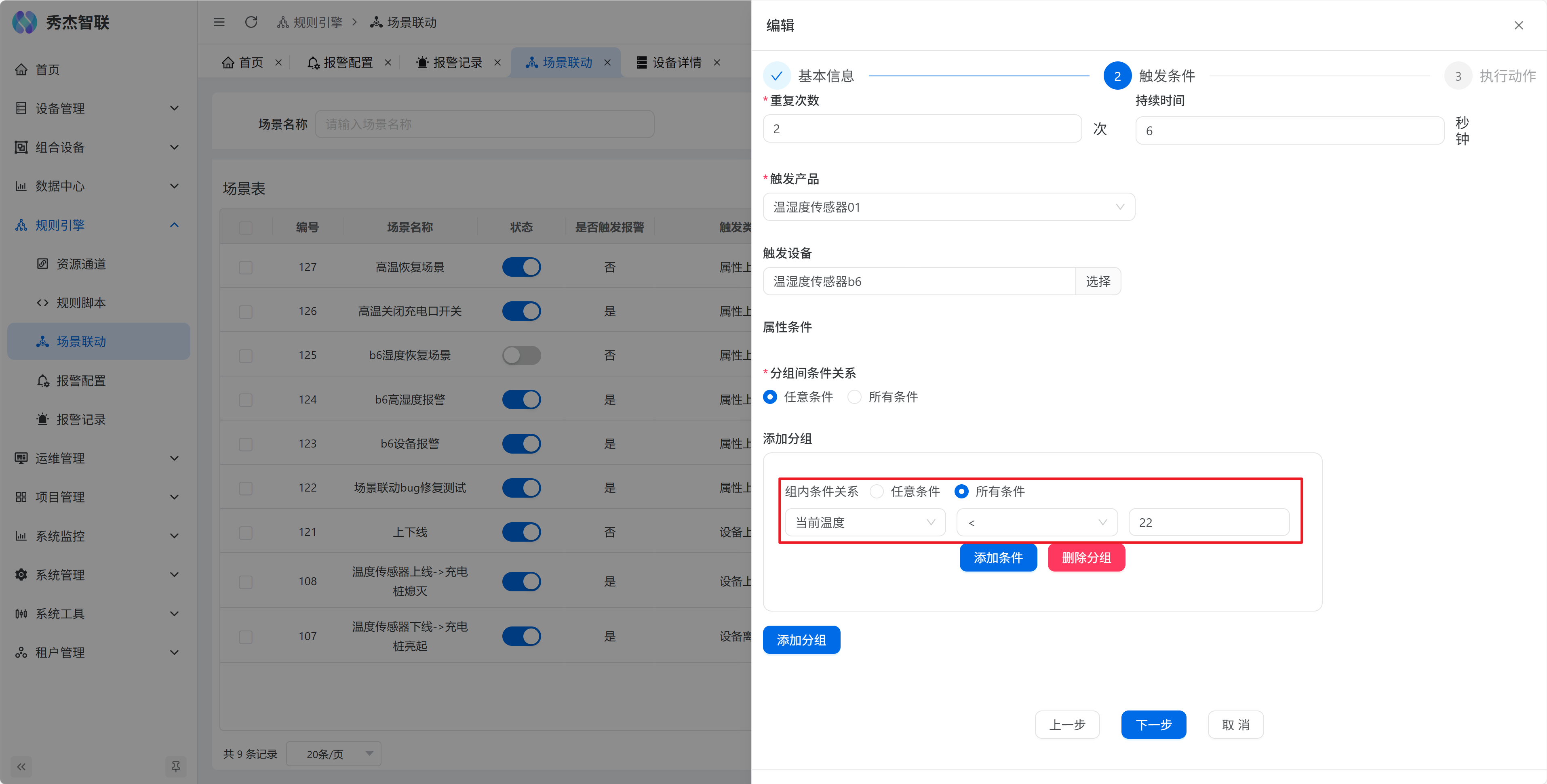Select 任意条件 for 组内条件关系
This screenshot has height=784, width=1547.
pyautogui.click(x=877, y=491)
